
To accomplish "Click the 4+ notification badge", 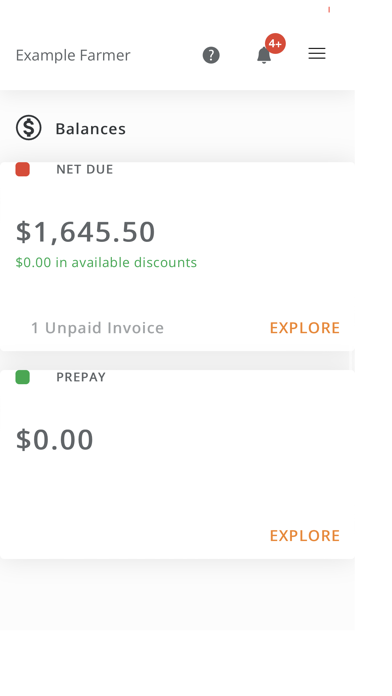I will click(275, 44).
